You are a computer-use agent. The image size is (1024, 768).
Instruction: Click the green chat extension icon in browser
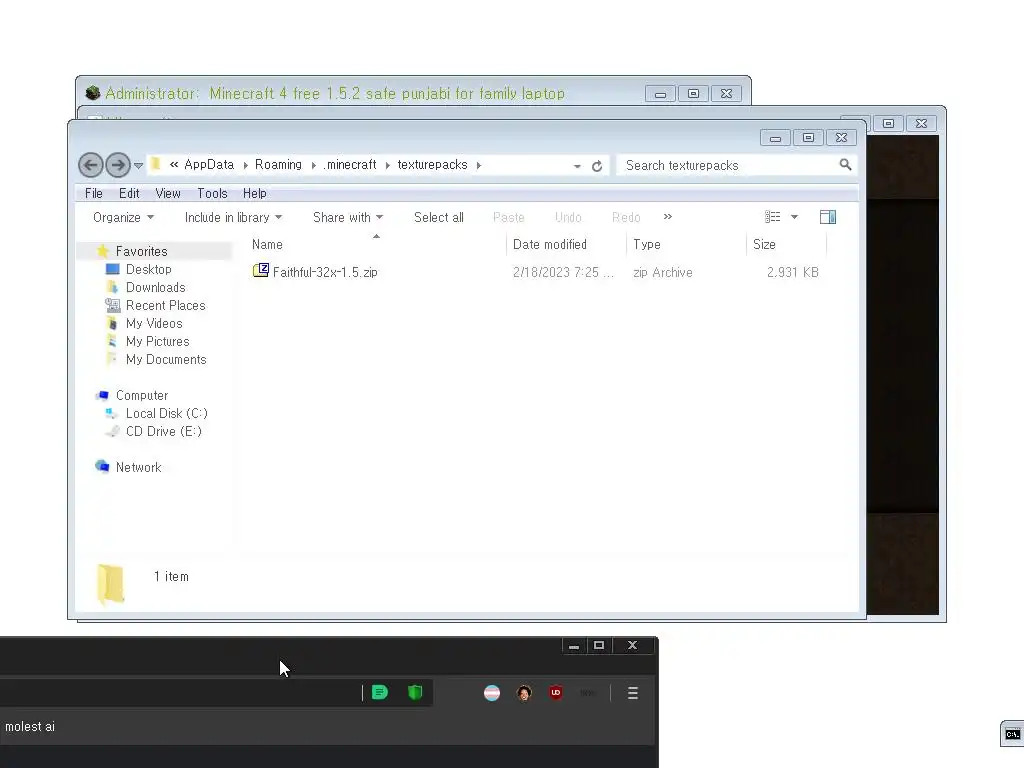click(x=379, y=692)
